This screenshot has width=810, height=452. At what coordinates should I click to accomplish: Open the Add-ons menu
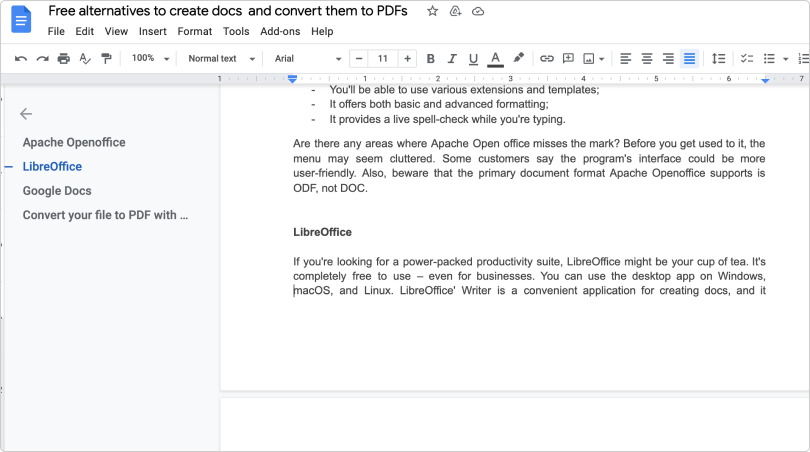click(x=280, y=32)
